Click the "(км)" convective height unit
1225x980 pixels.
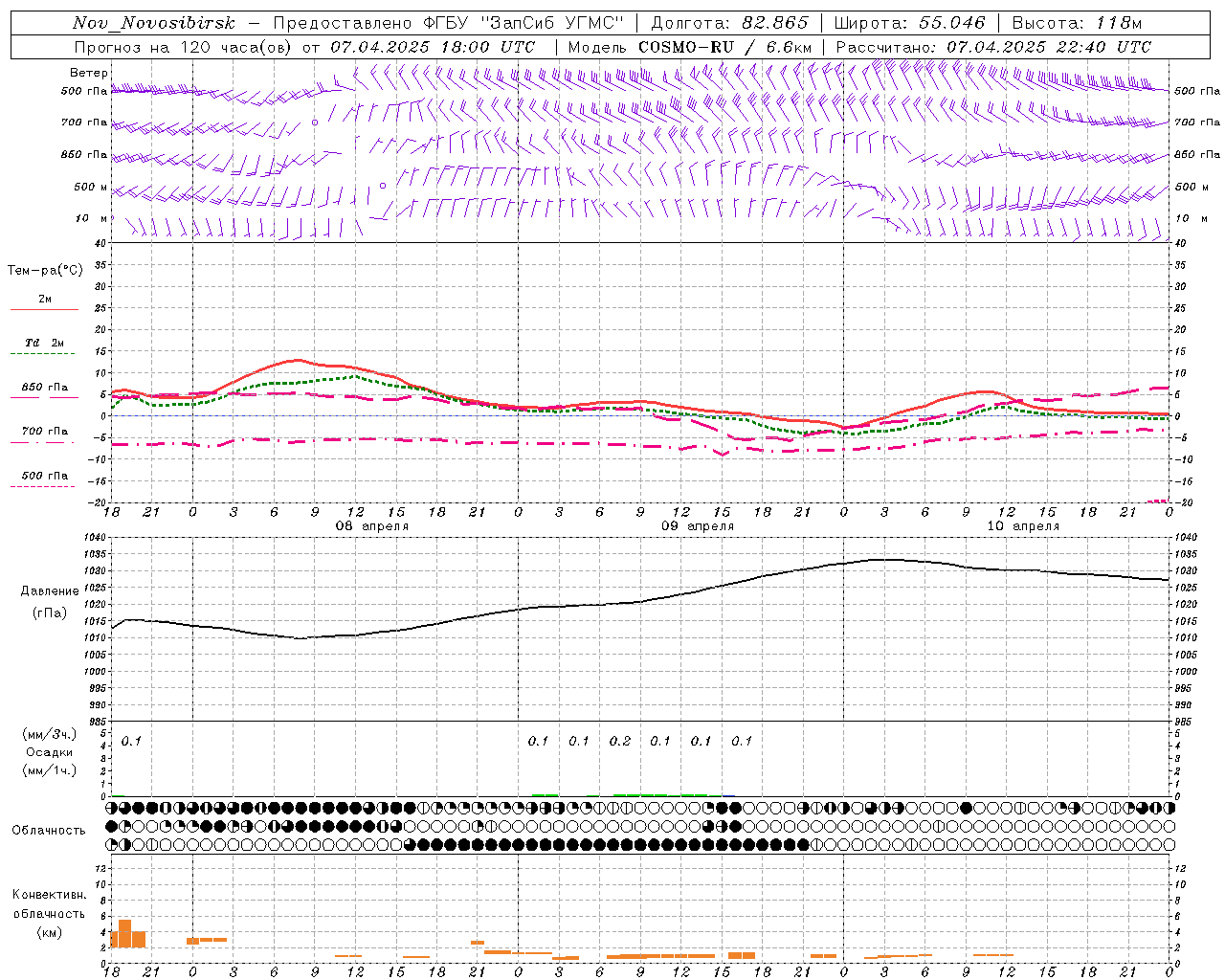pyautogui.click(x=50, y=932)
